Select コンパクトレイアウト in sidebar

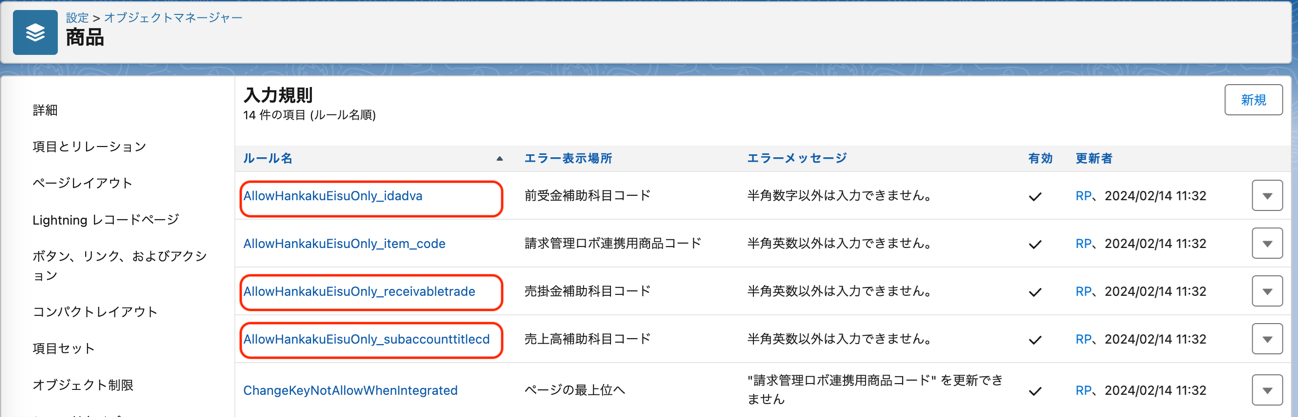(95, 312)
